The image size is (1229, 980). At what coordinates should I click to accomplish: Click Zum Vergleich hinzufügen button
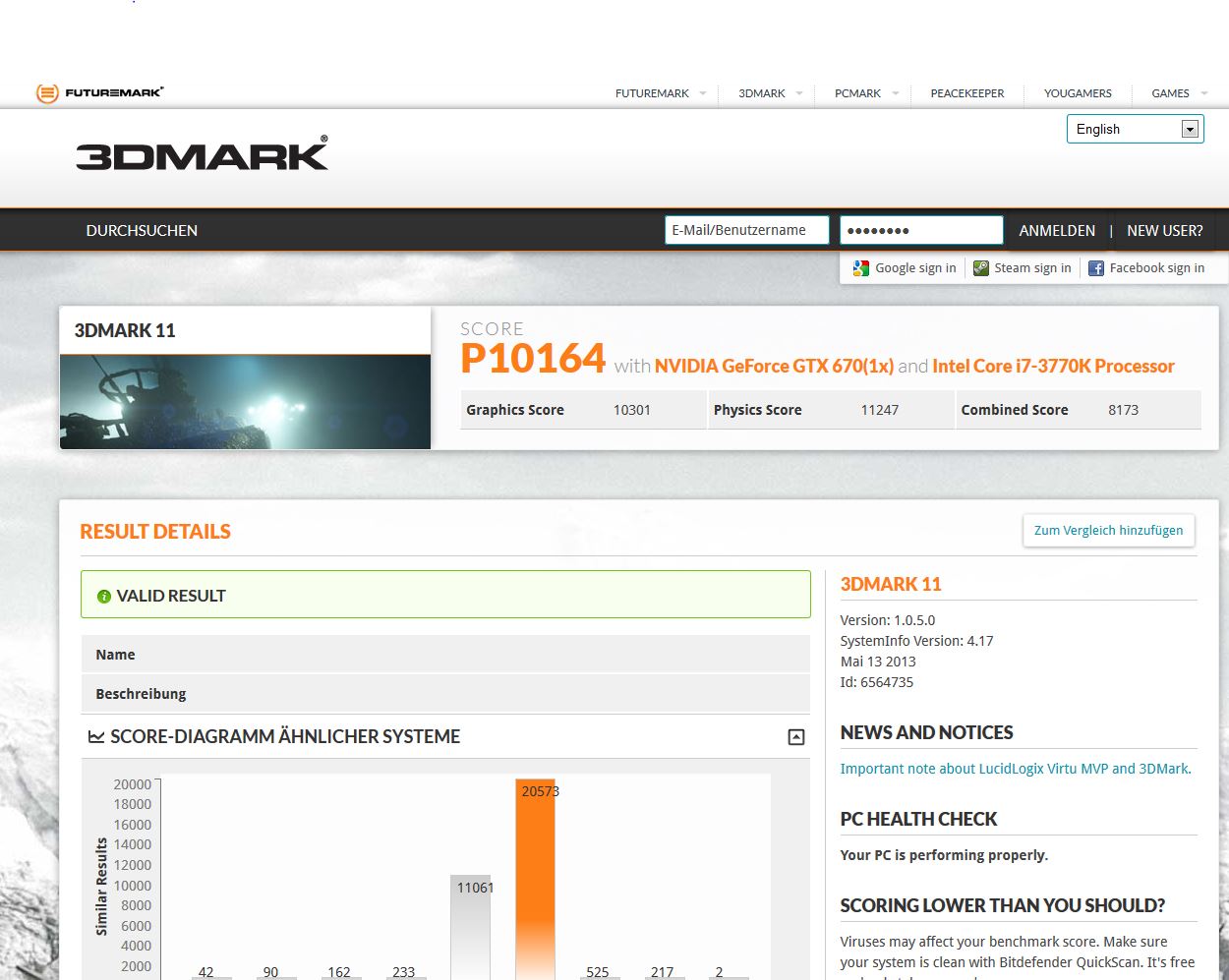click(x=1108, y=530)
